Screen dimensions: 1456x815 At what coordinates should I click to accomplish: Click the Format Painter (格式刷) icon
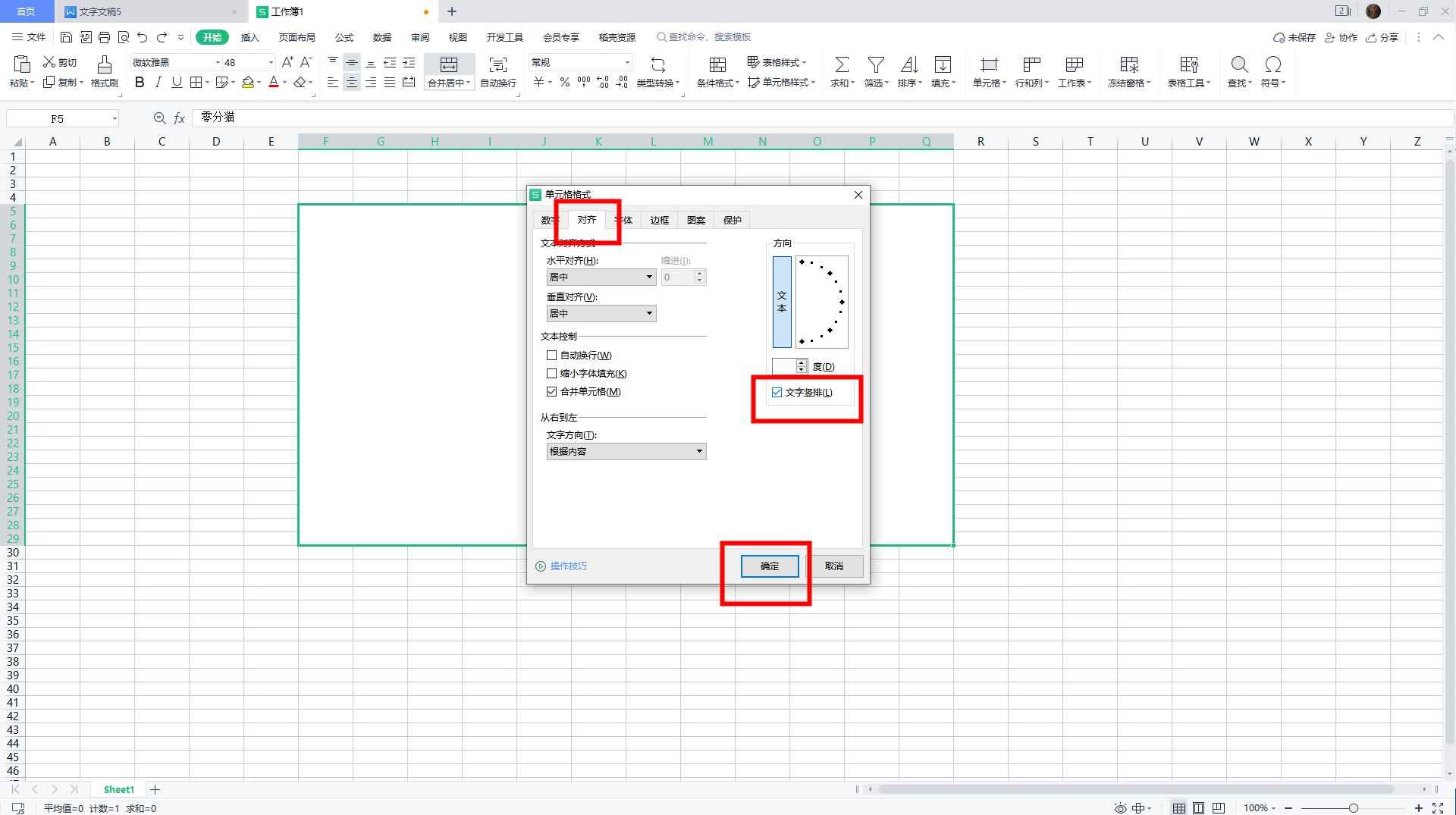[x=104, y=65]
